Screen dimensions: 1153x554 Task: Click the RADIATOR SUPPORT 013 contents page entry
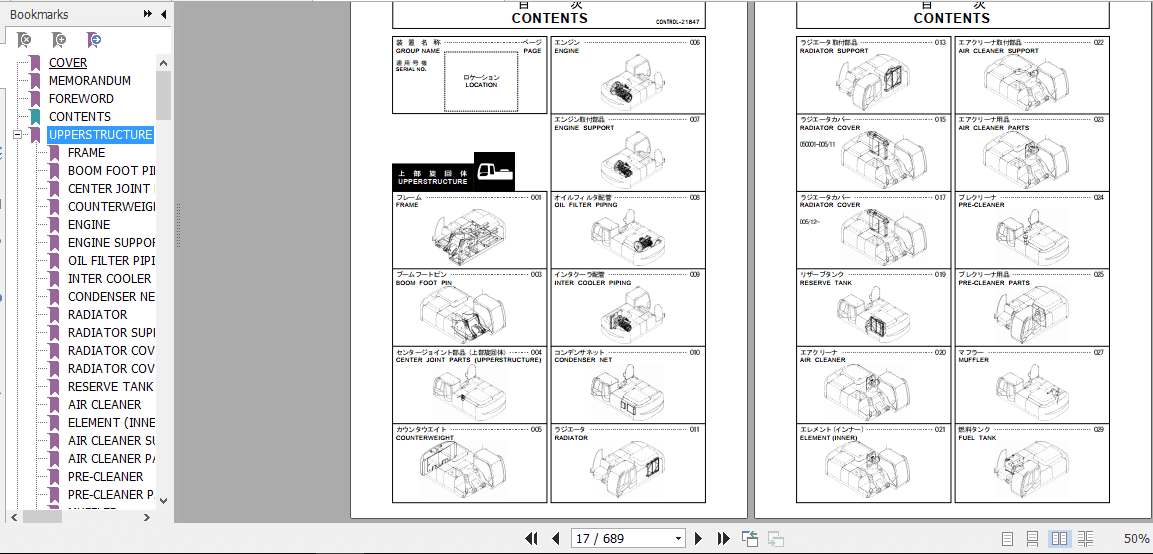tap(874, 75)
